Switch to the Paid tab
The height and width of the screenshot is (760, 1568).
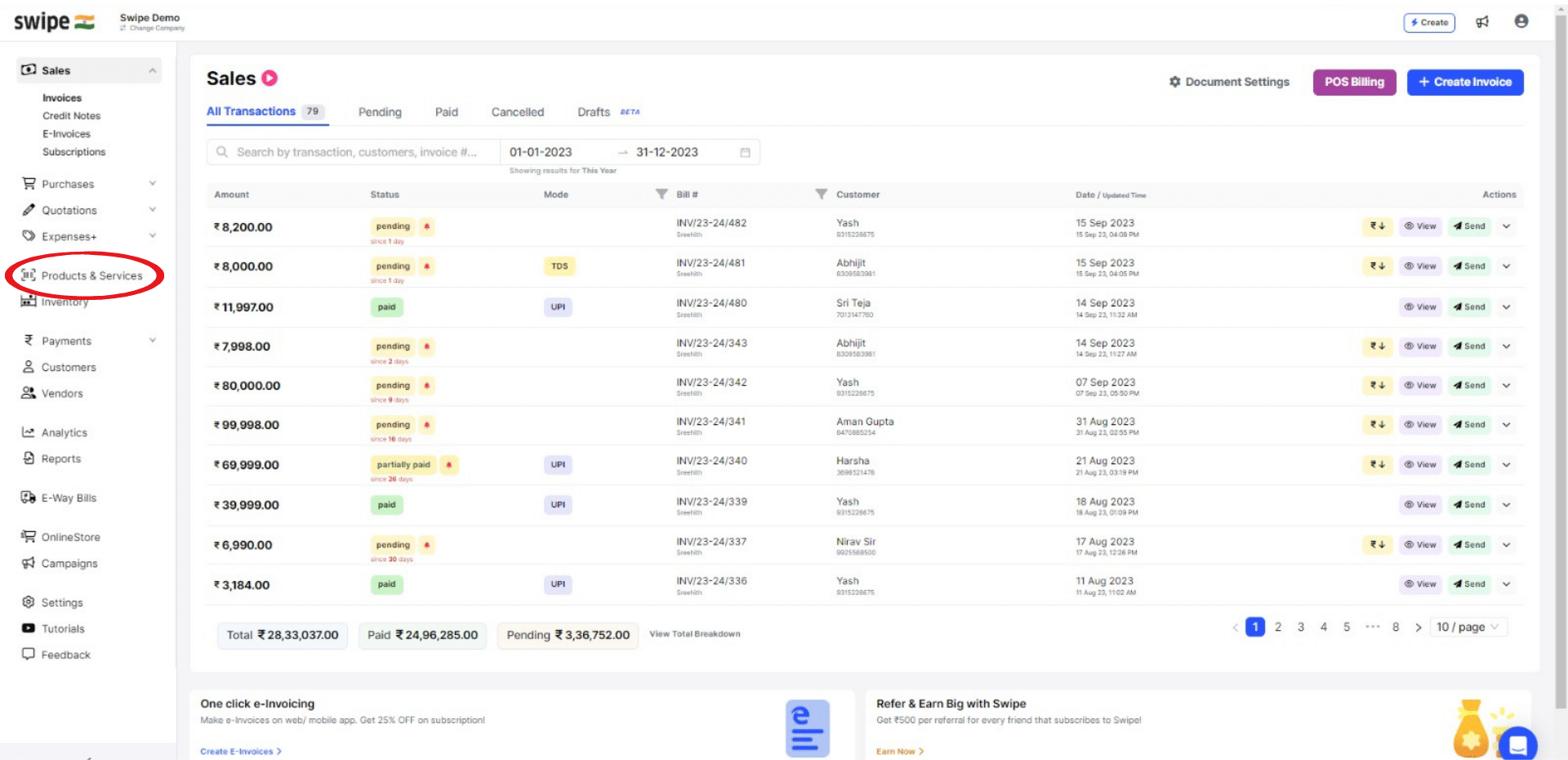point(446,113)
